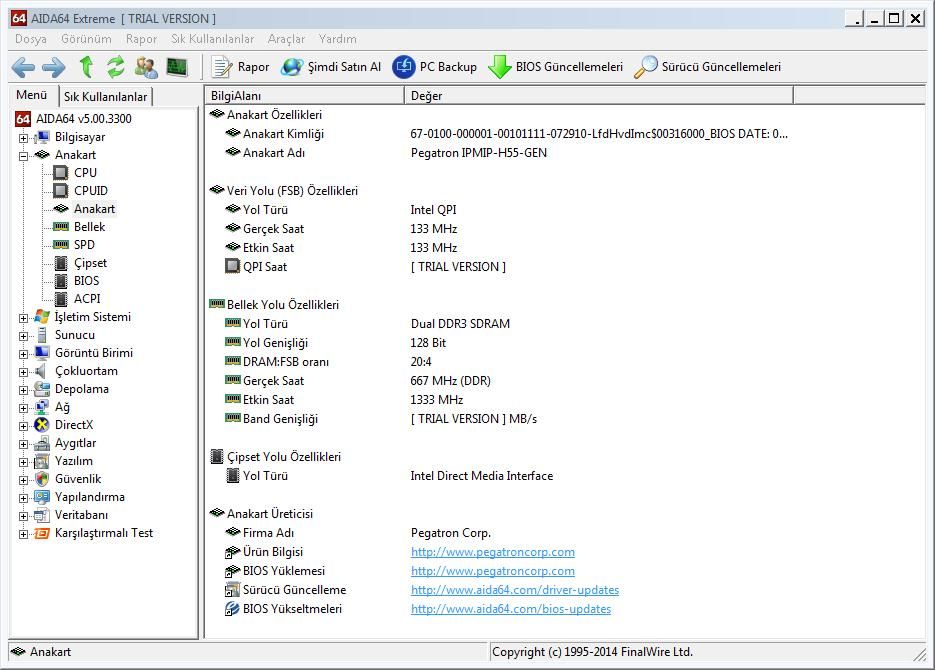This screenshot has width=935, height=670.
Task: Expand the Görüntü Birimi node
Action: (x=23, y=354)
